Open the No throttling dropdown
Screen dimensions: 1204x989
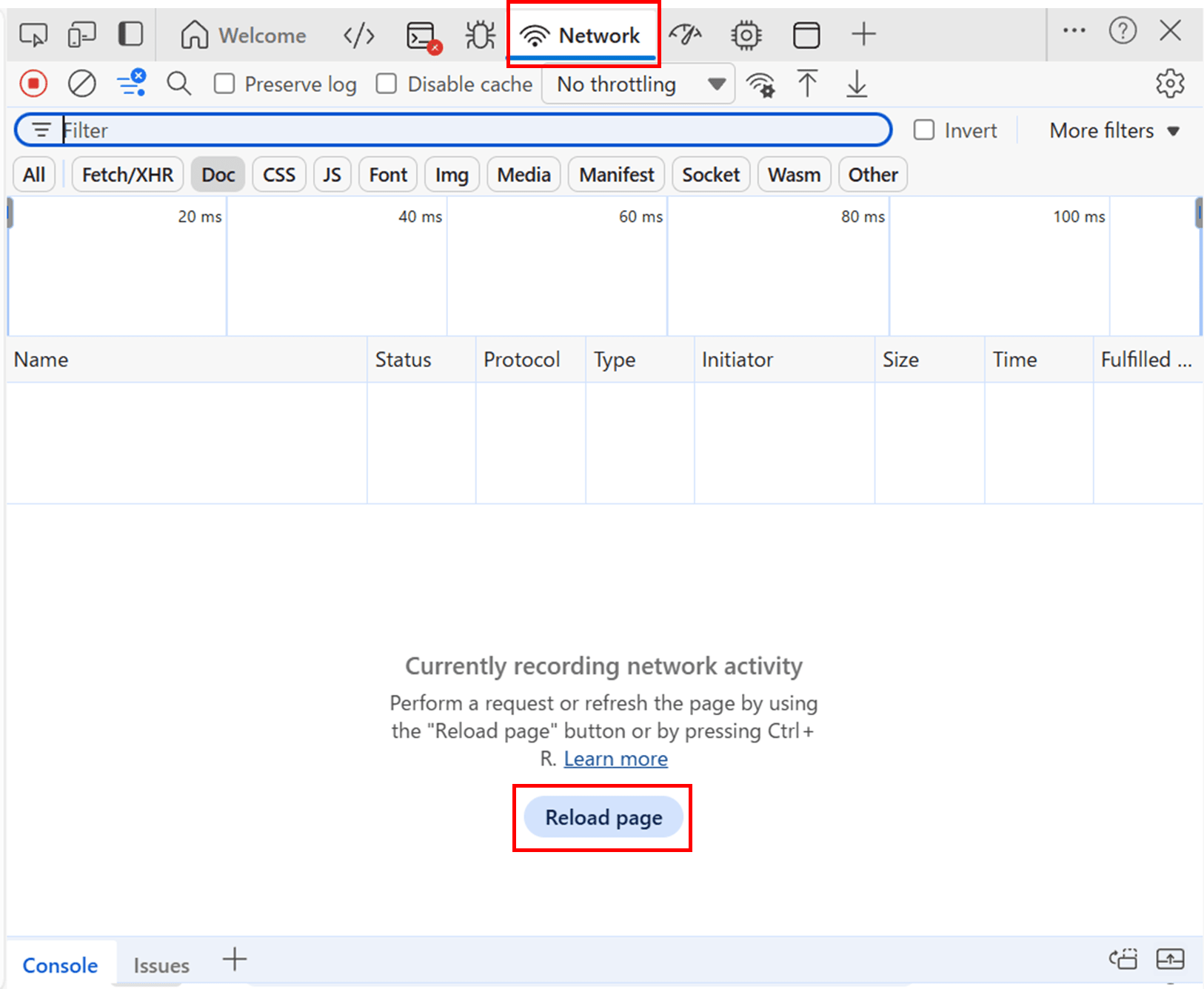click(x=638, y=84)
